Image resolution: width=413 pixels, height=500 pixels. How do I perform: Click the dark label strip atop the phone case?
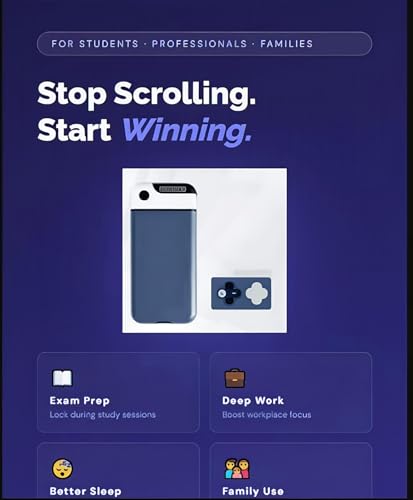click(173, 189)
